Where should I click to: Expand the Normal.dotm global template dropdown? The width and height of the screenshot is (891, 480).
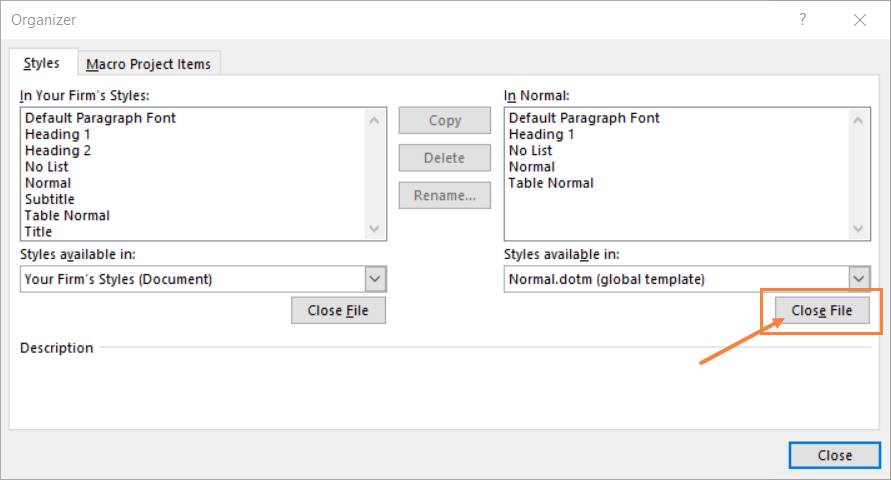(859, 279)
